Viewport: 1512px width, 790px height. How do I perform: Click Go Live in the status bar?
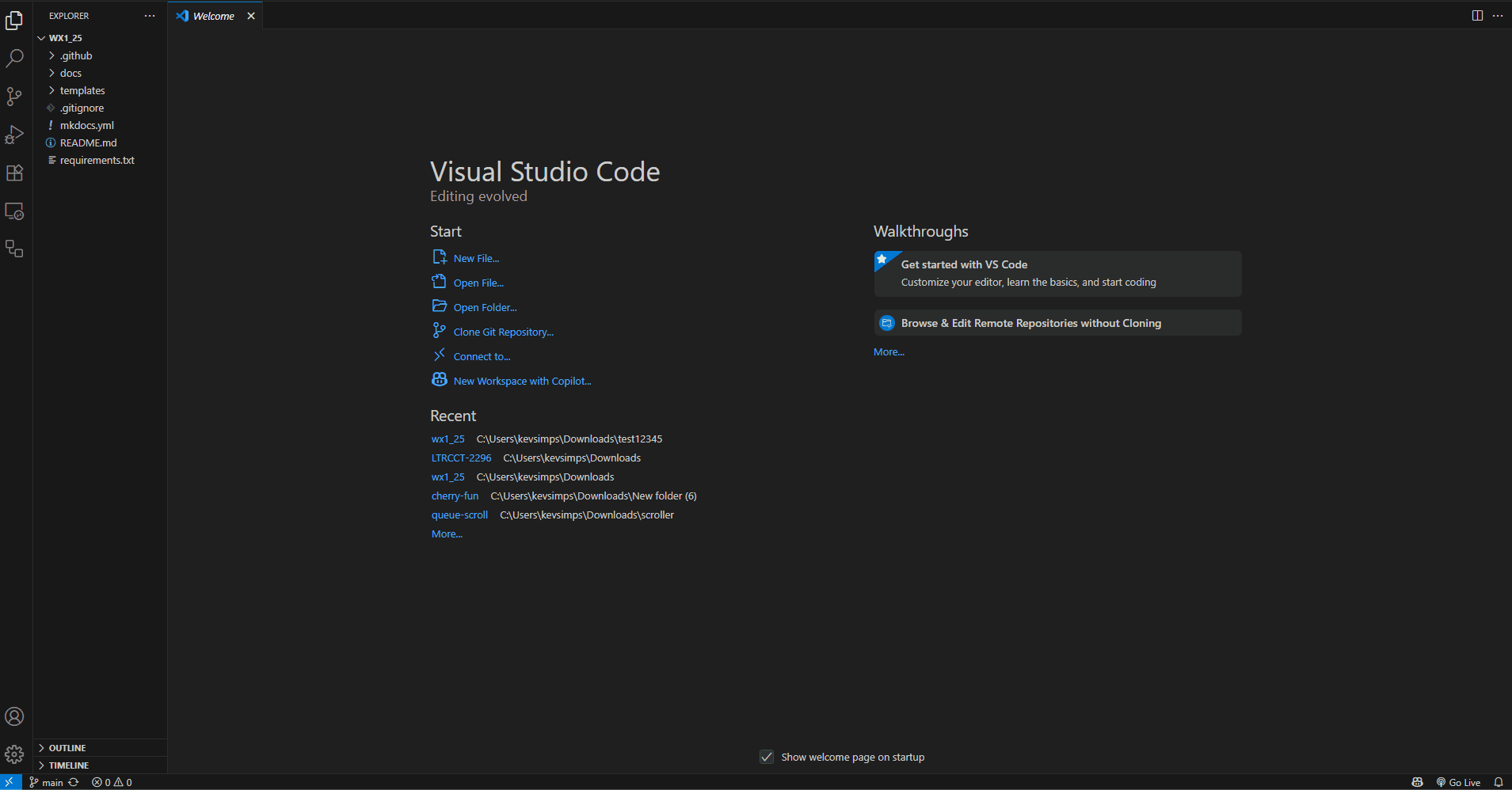click(x=1458, y=782)
